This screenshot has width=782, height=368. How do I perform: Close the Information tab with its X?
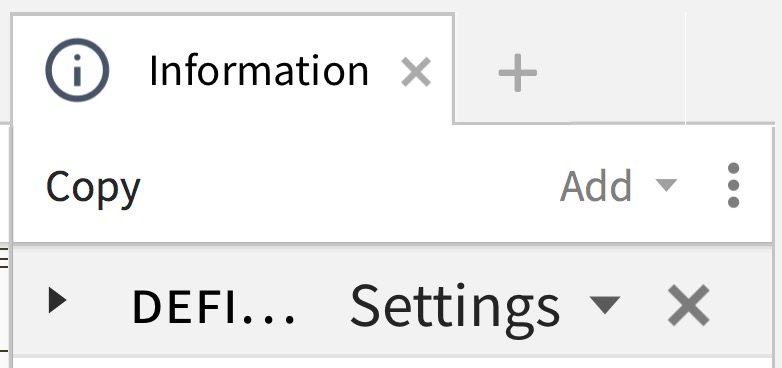[416, 72]
